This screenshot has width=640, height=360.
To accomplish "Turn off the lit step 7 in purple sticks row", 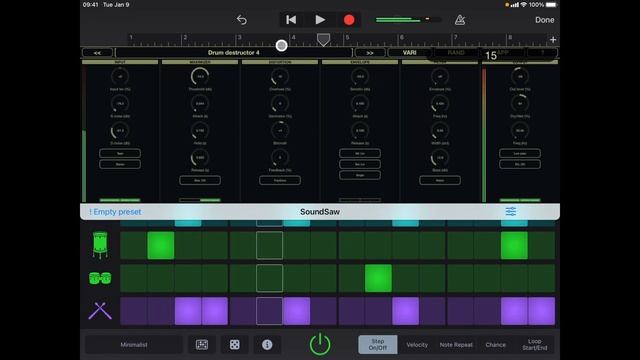I will point(297,311).
